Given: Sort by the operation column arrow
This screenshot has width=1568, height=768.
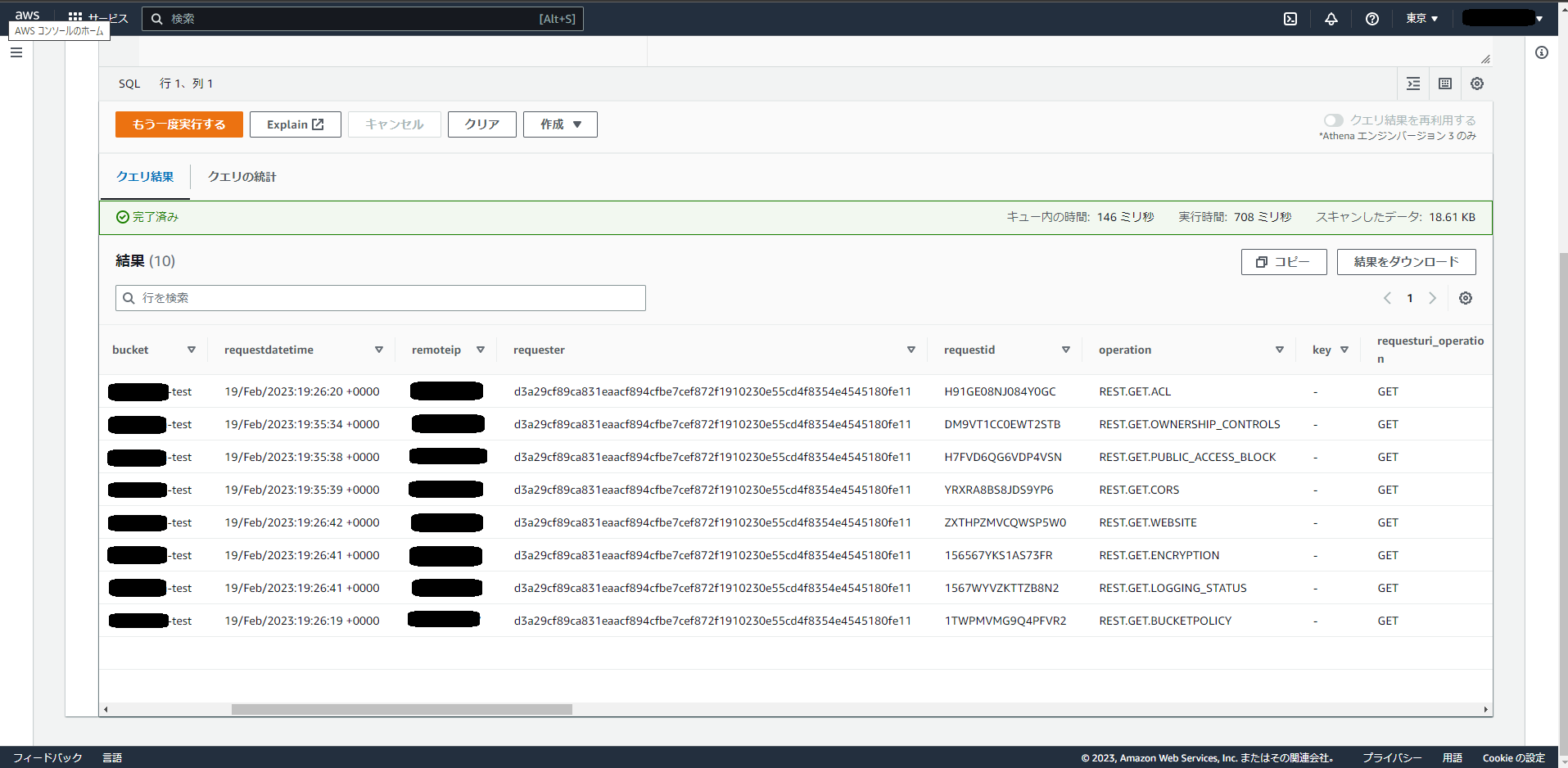Looking at the screenshot, I should pos(1279,350).
